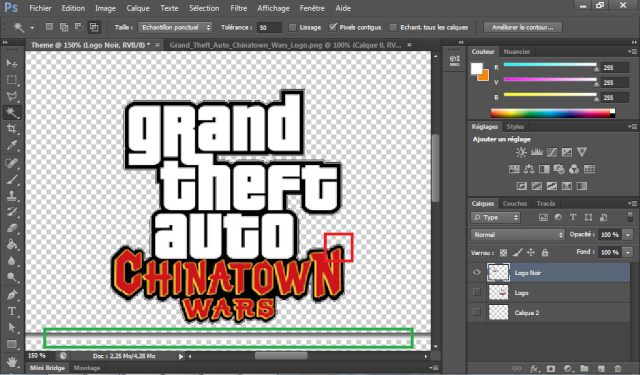Open the Opacité slider dropdown arrow

628,235
